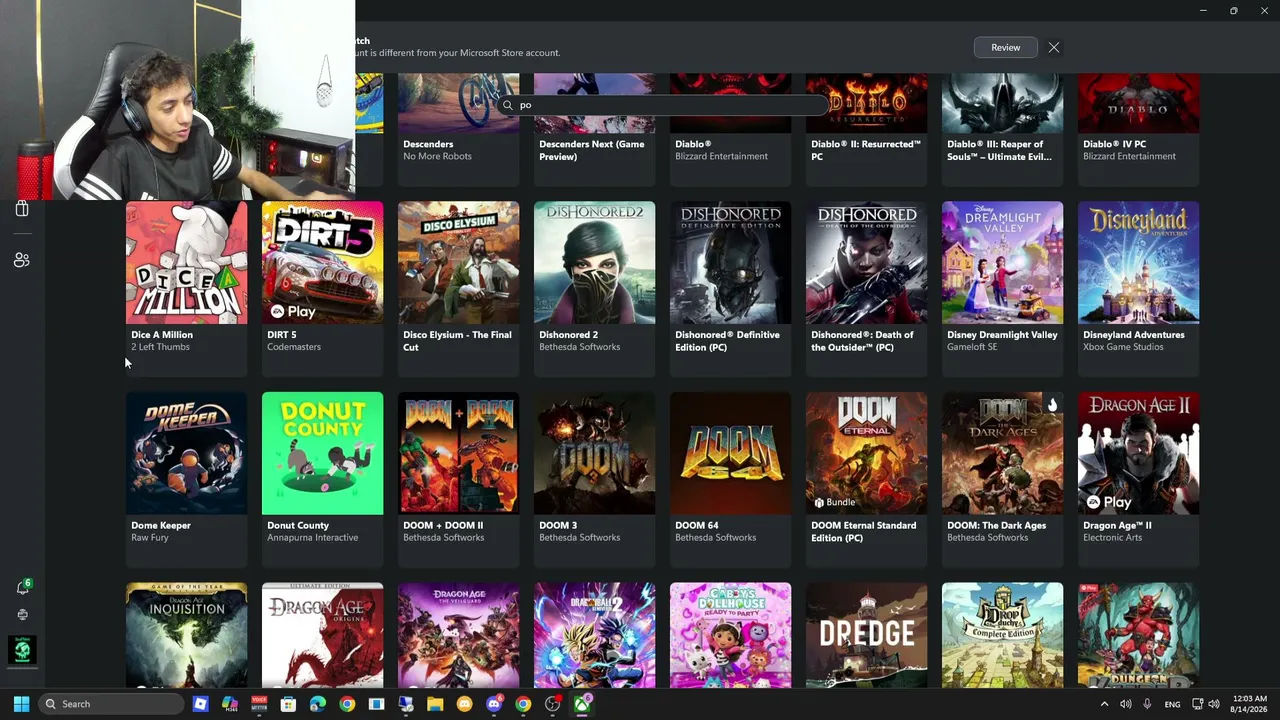The height and width of the screenshot is (720, 1280).
Task: Click 'Diablo® III: Reaper of Souls' title
Action: click(1001, 150)
